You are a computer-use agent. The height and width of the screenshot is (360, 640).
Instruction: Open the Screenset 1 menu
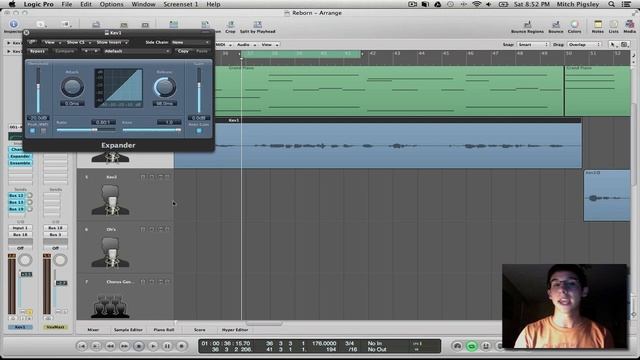tap(180, 4)
